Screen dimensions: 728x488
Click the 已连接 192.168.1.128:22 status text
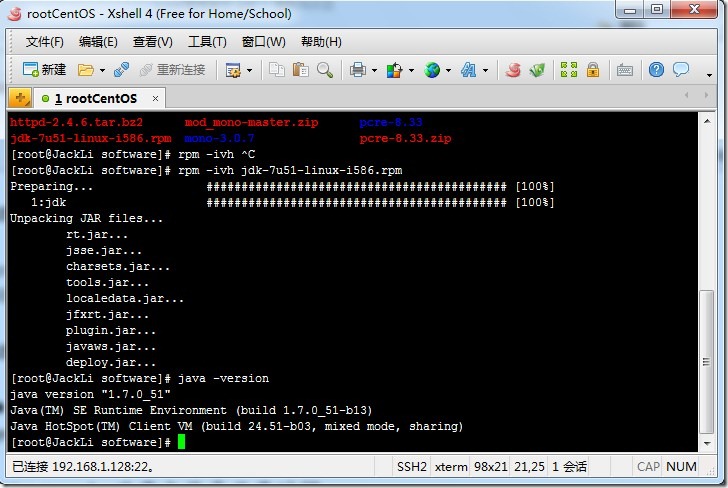[x=83, y=466]
